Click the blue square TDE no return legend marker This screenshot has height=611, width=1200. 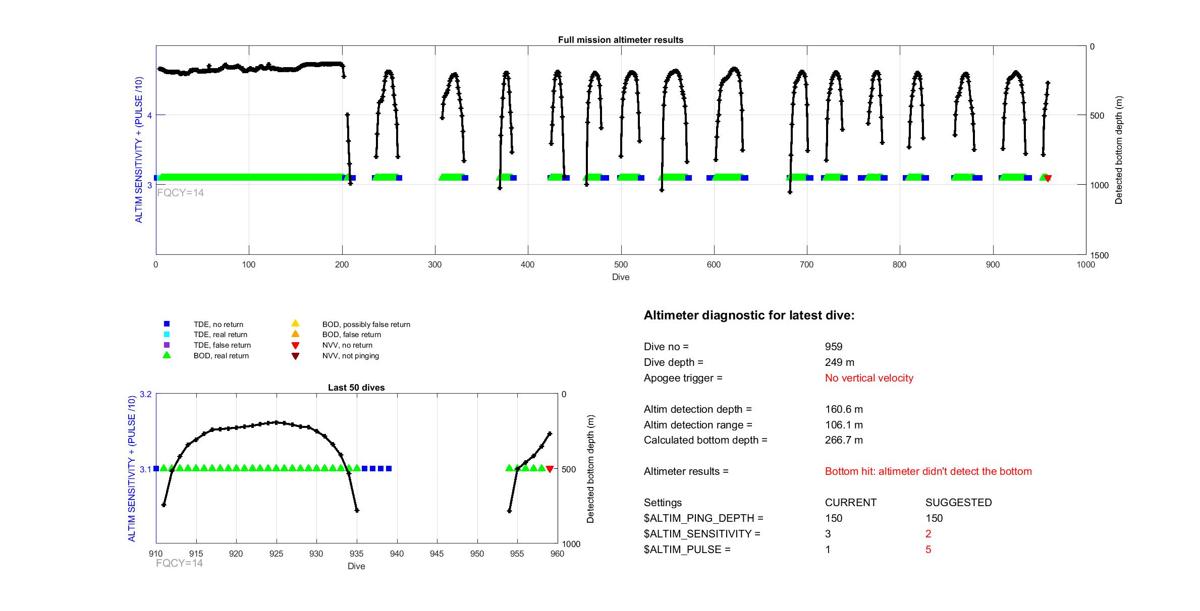tap(167, 325)
